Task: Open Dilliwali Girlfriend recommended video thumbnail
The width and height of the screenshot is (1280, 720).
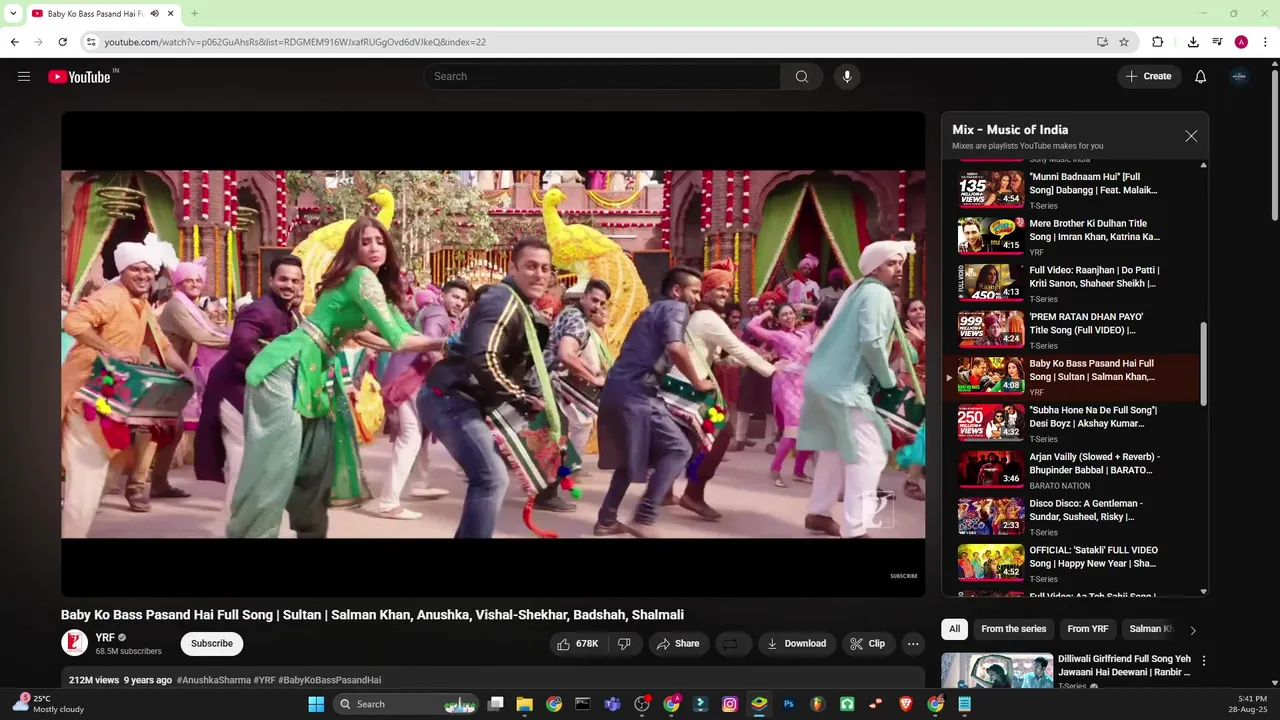Action: click(997, 671)
